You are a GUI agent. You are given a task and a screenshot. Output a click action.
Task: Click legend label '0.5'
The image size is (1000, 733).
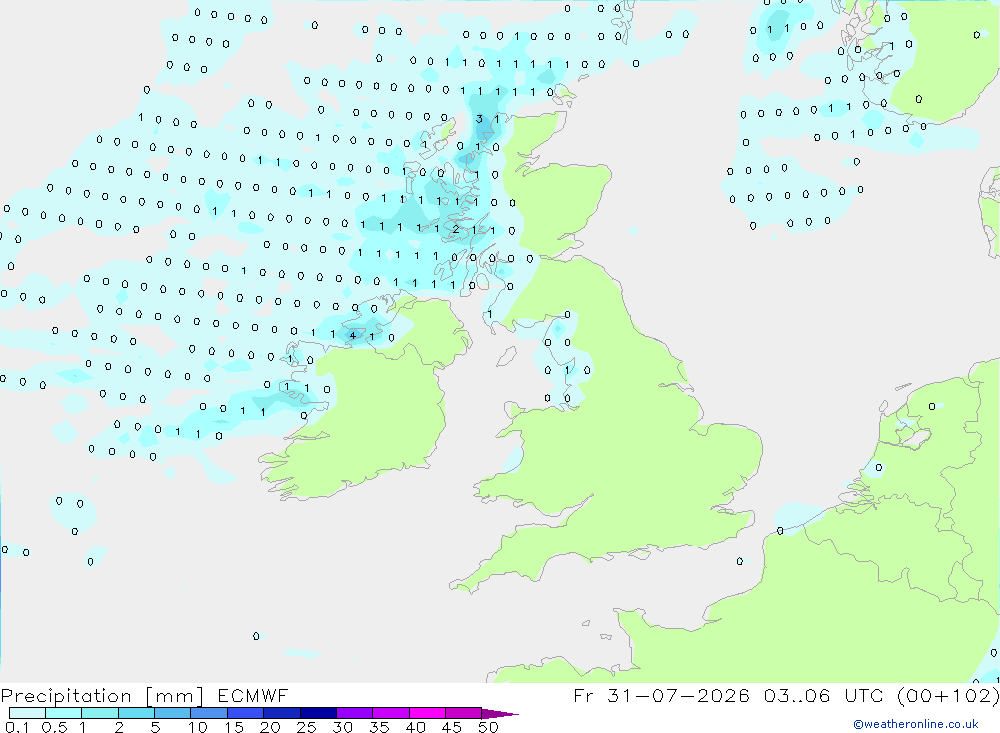pos(54,727)
